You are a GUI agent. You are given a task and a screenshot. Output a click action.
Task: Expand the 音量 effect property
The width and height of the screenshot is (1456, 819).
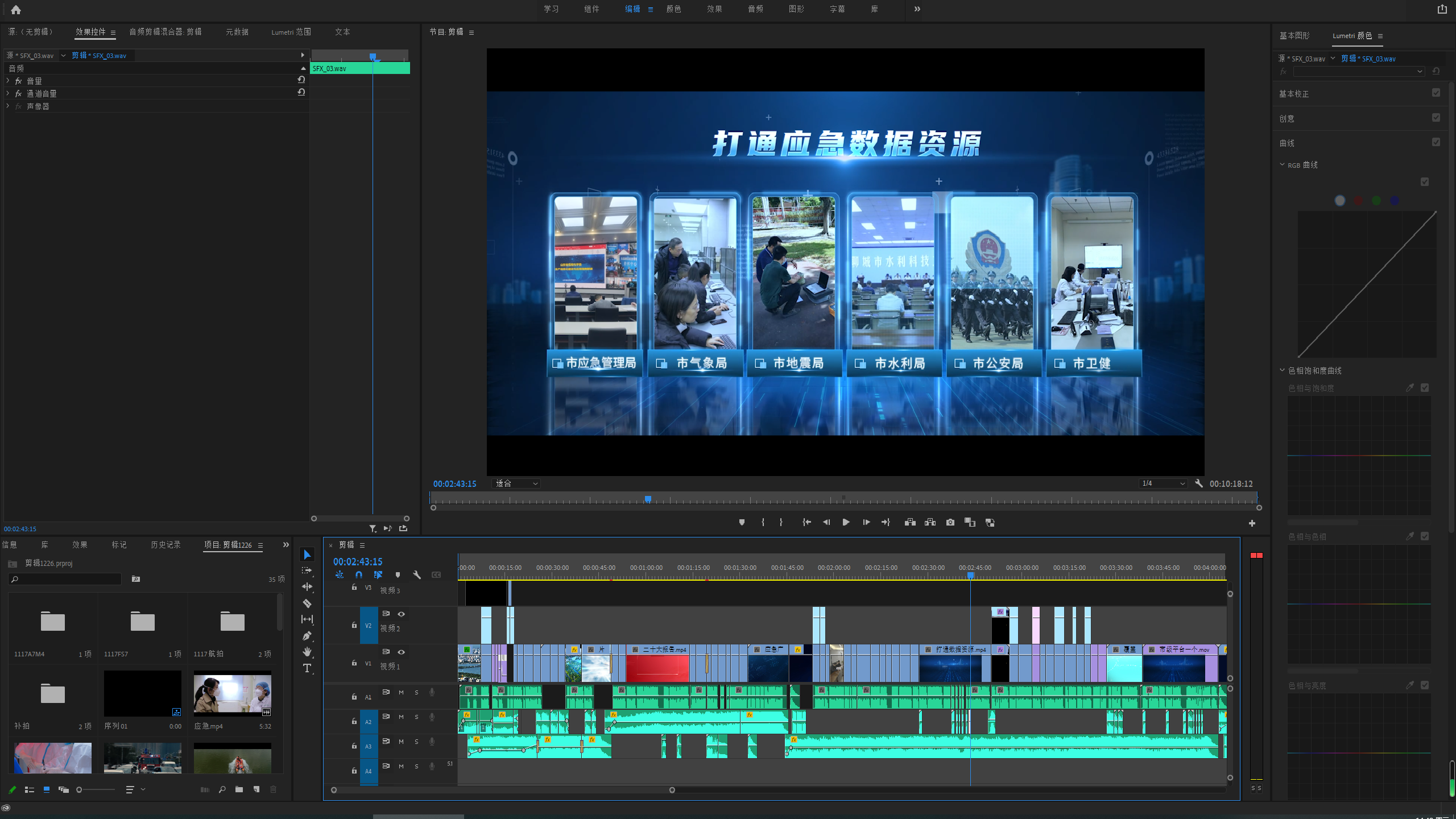tap(8, 81)
